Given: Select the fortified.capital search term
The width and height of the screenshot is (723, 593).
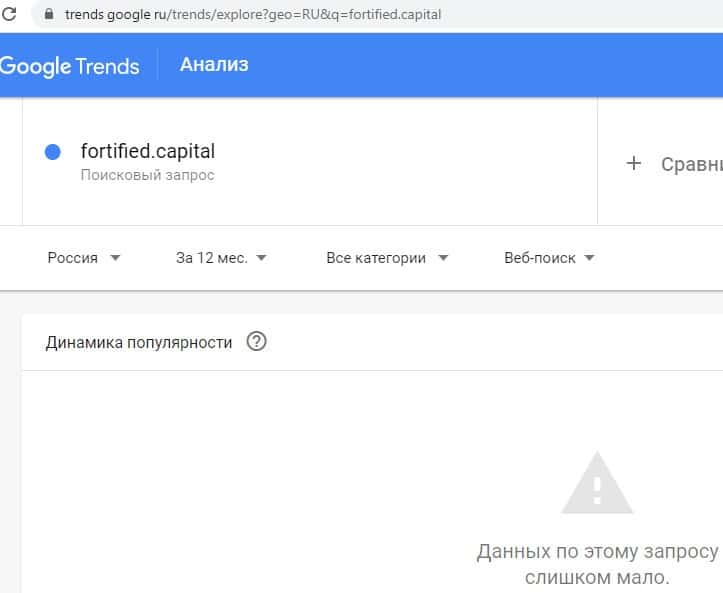Looking at the screenshot, I should [148, 152].
